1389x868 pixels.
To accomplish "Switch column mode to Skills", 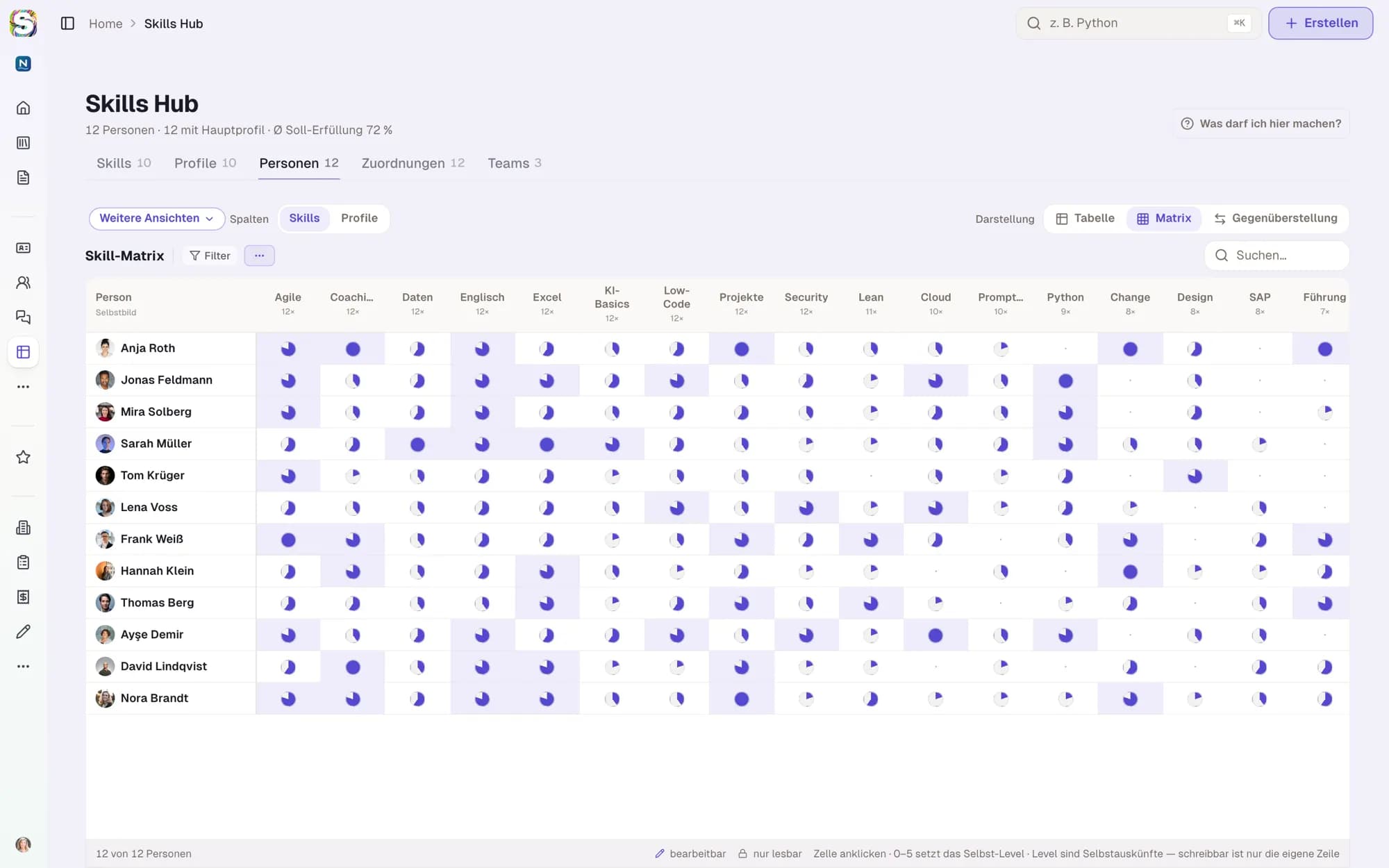I will tap(304, 218).
